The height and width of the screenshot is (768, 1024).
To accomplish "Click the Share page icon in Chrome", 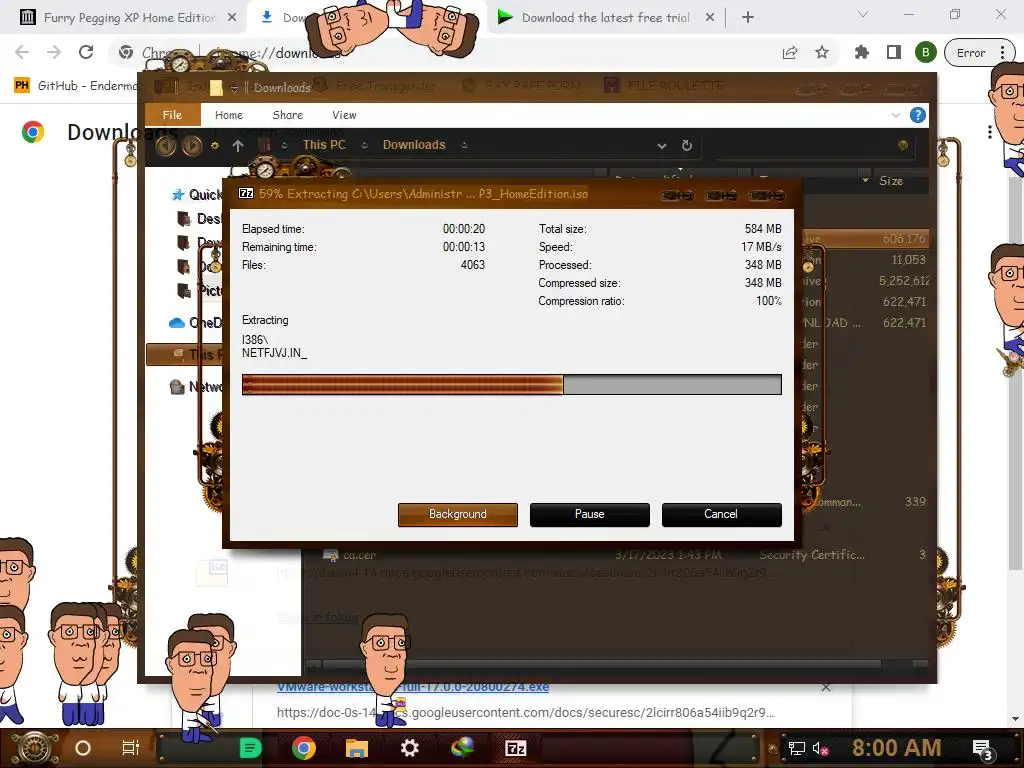I will point(790,53).
